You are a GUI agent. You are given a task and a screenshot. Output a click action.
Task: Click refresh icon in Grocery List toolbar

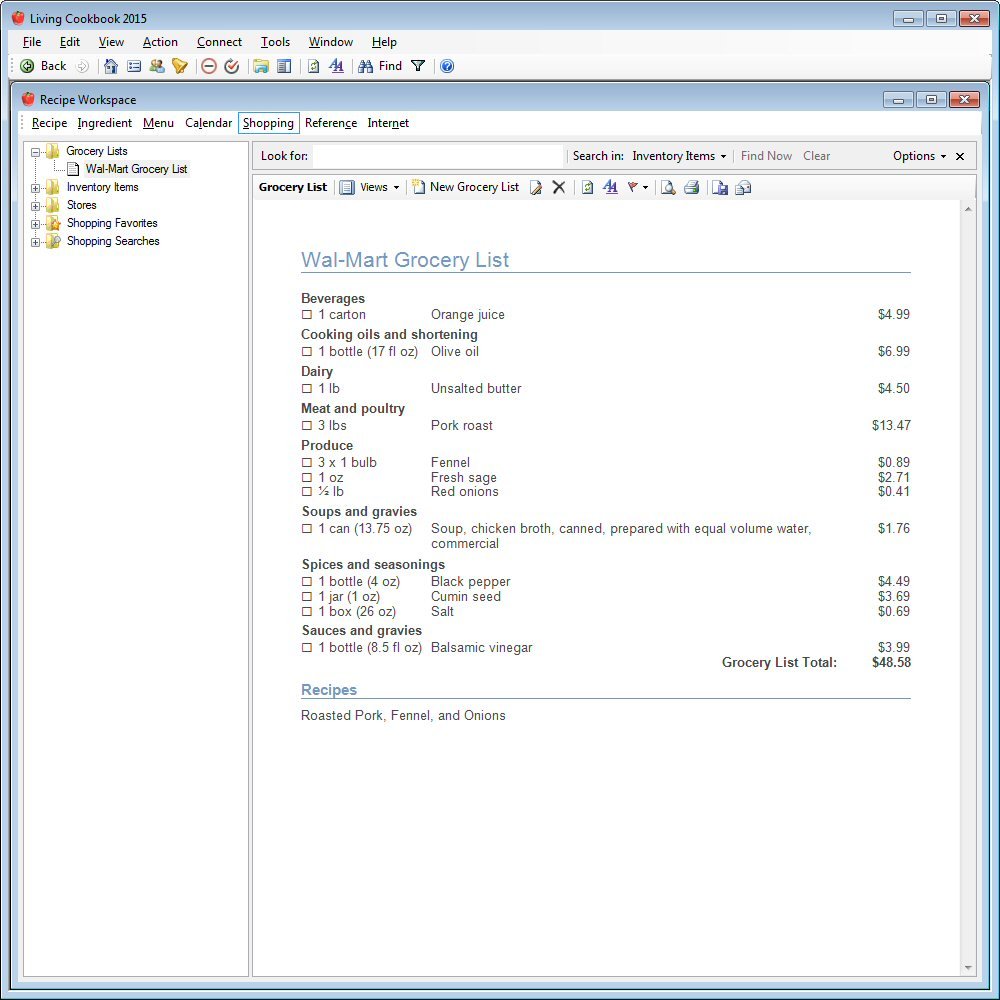point(587,187)
